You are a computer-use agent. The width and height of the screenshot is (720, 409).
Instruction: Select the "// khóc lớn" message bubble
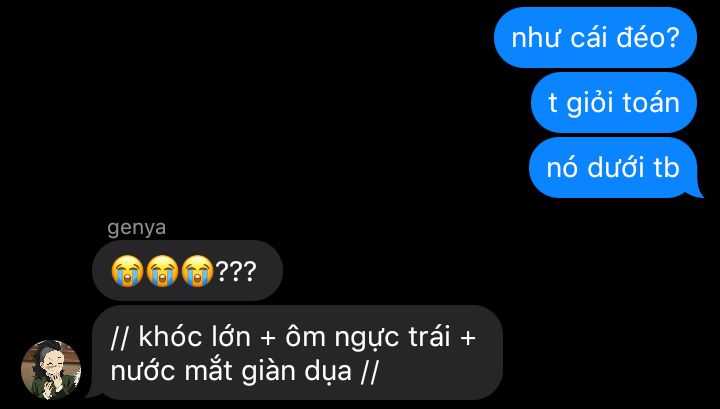point(298,353)
